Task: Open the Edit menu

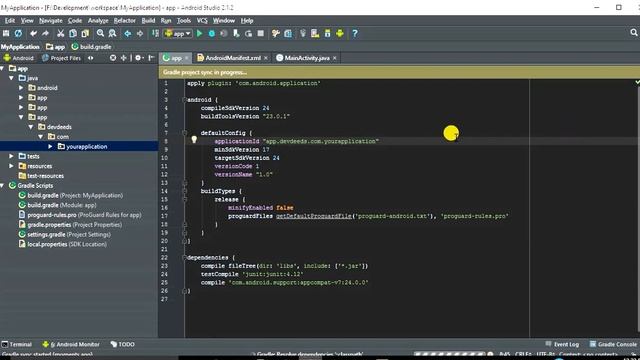Action: coord(10,20)
